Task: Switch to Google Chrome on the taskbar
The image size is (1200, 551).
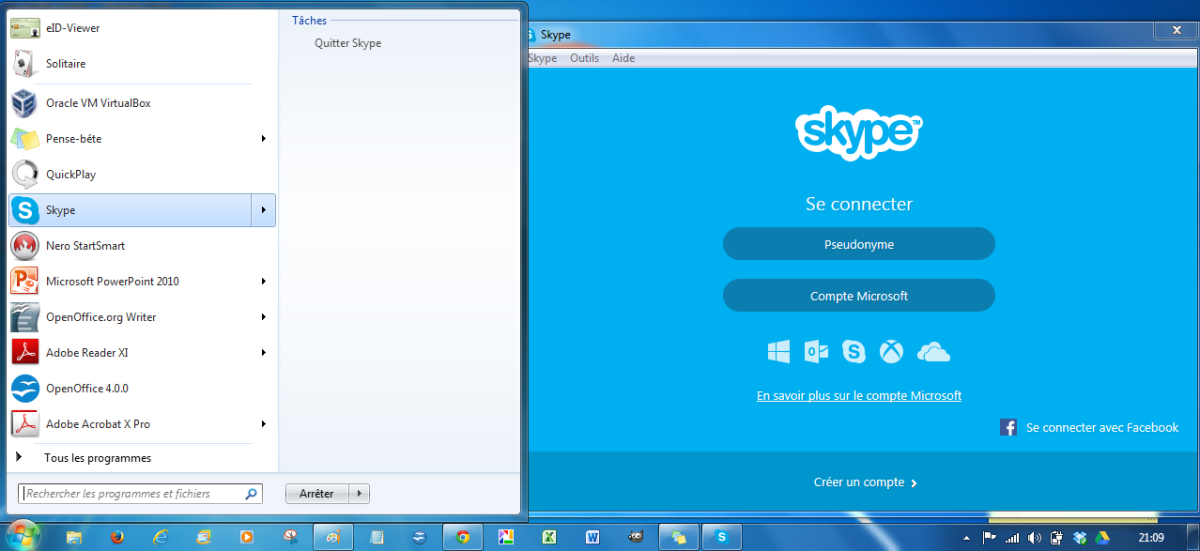Action: click(463, 537)
